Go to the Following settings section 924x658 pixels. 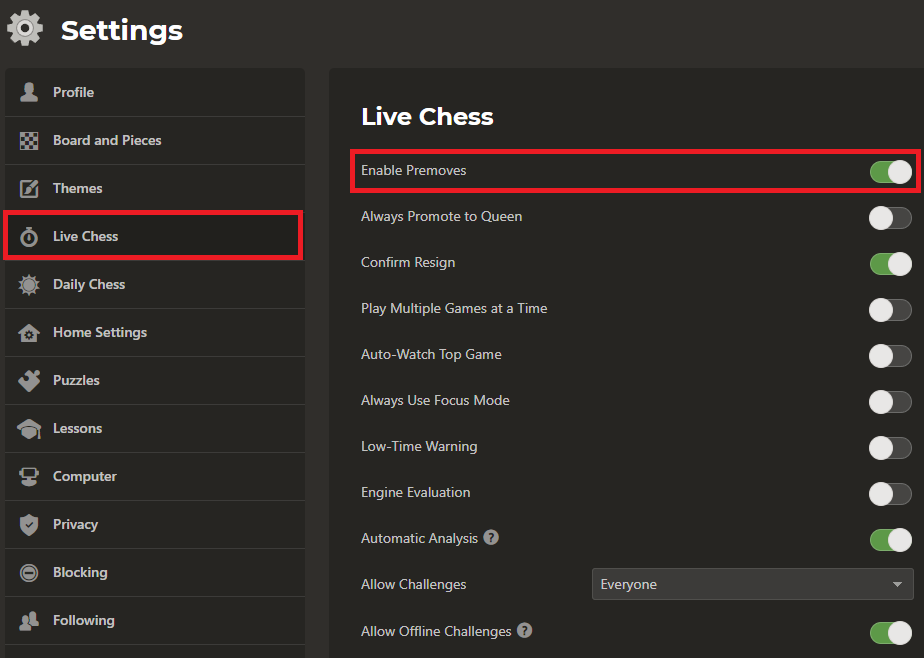[x=83, y=620]
